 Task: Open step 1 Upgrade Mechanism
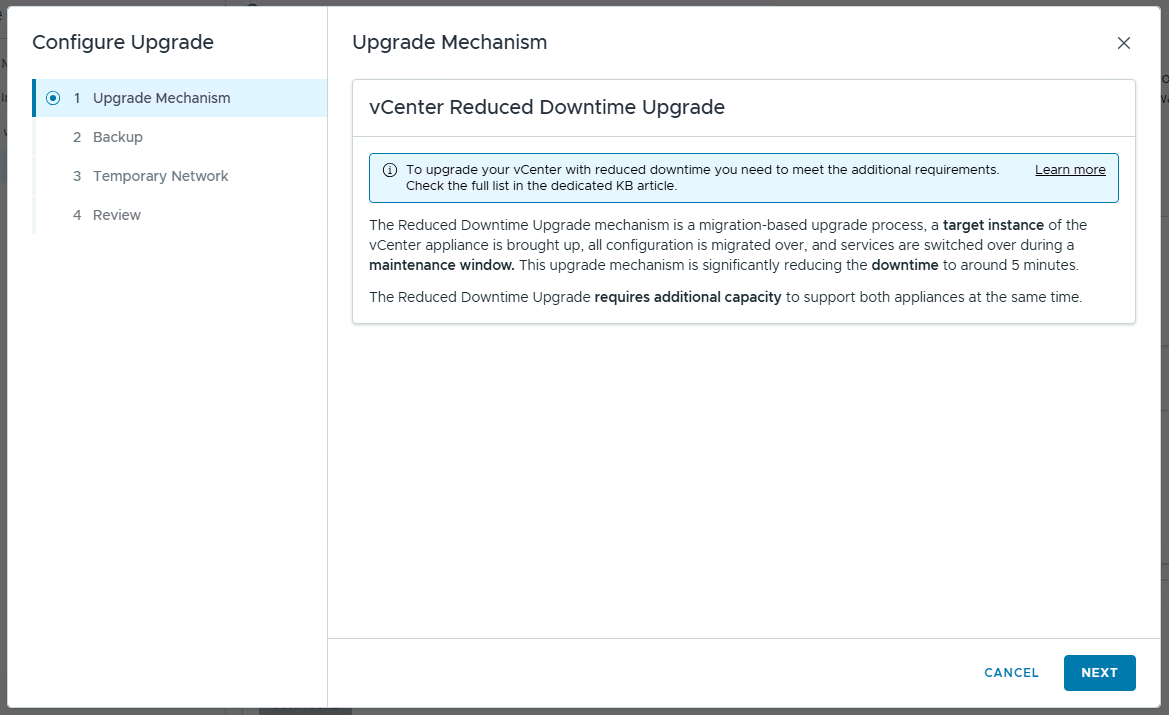point(180,98)
